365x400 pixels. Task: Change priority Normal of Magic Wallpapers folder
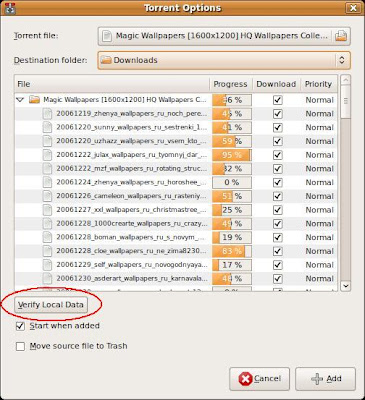pos(319,100)
